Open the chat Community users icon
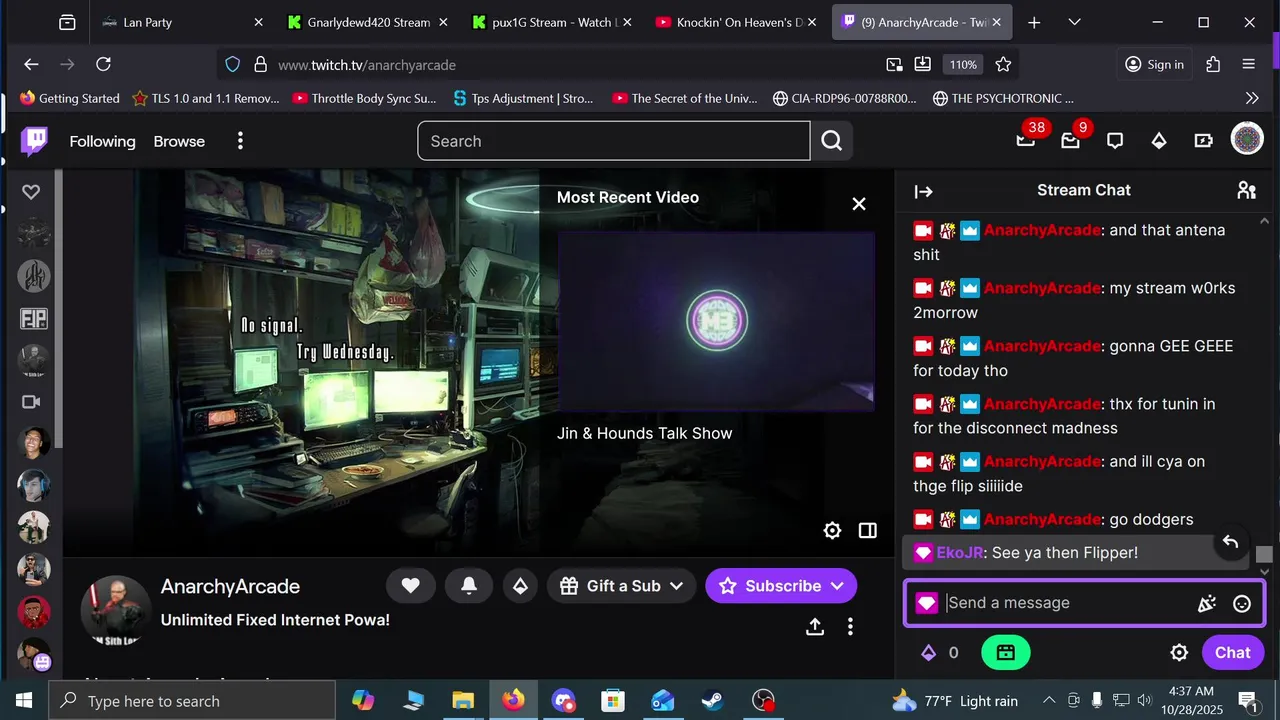 [1246, 190]
